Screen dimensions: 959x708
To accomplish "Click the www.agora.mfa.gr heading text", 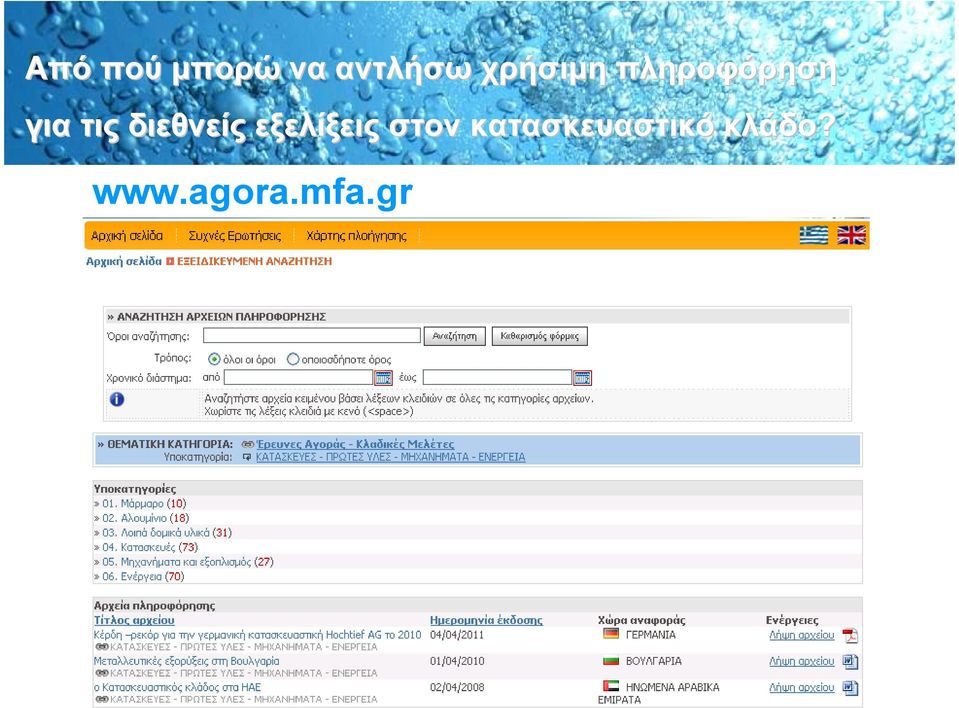I will 253,193.
